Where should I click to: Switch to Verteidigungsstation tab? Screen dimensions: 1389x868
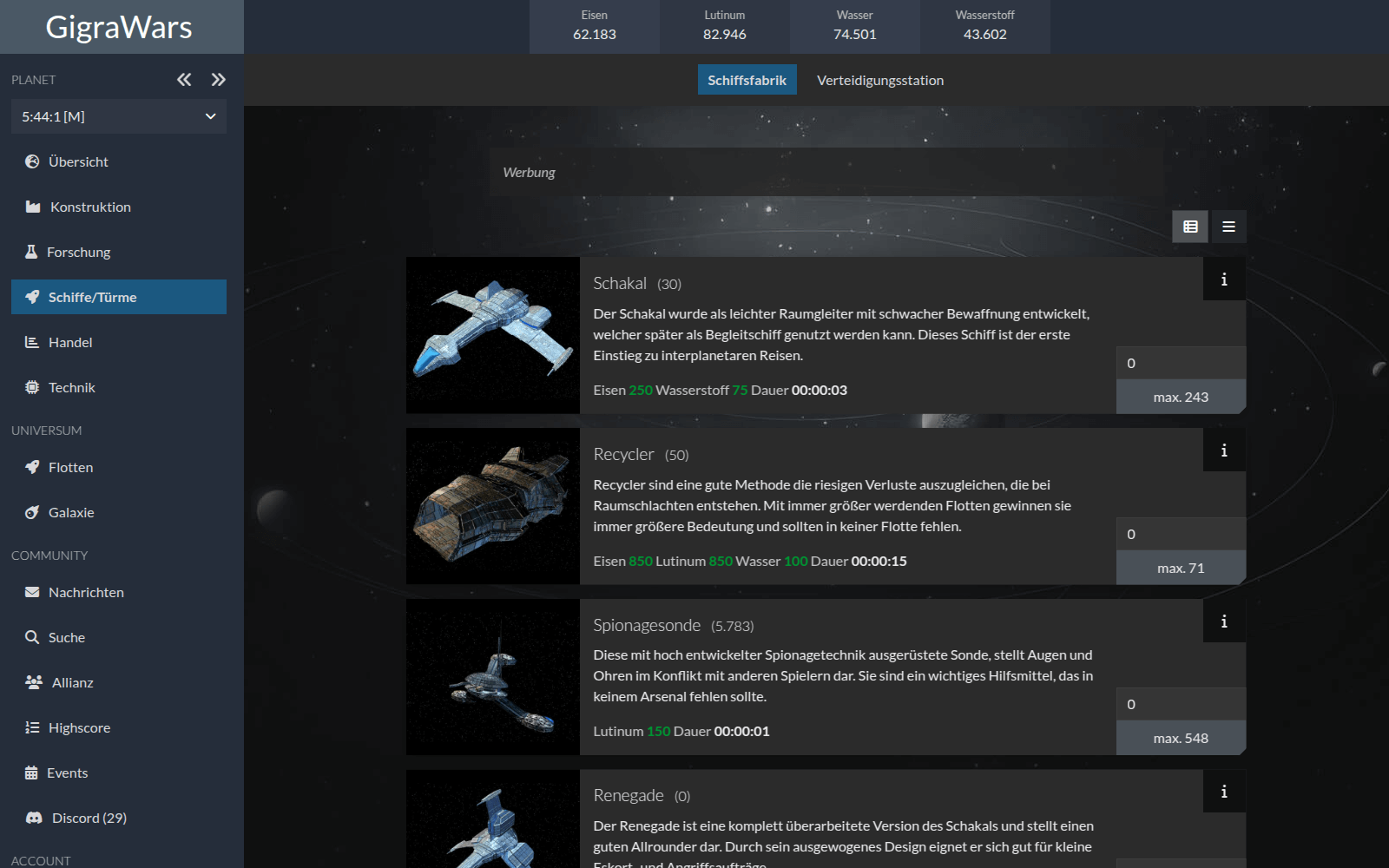click(x=880, y=80)
